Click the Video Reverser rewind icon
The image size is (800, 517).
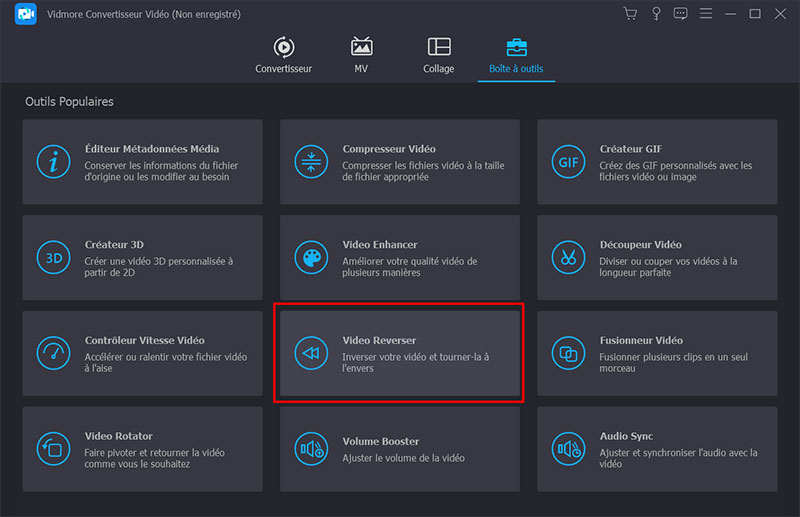coord(311,353)
